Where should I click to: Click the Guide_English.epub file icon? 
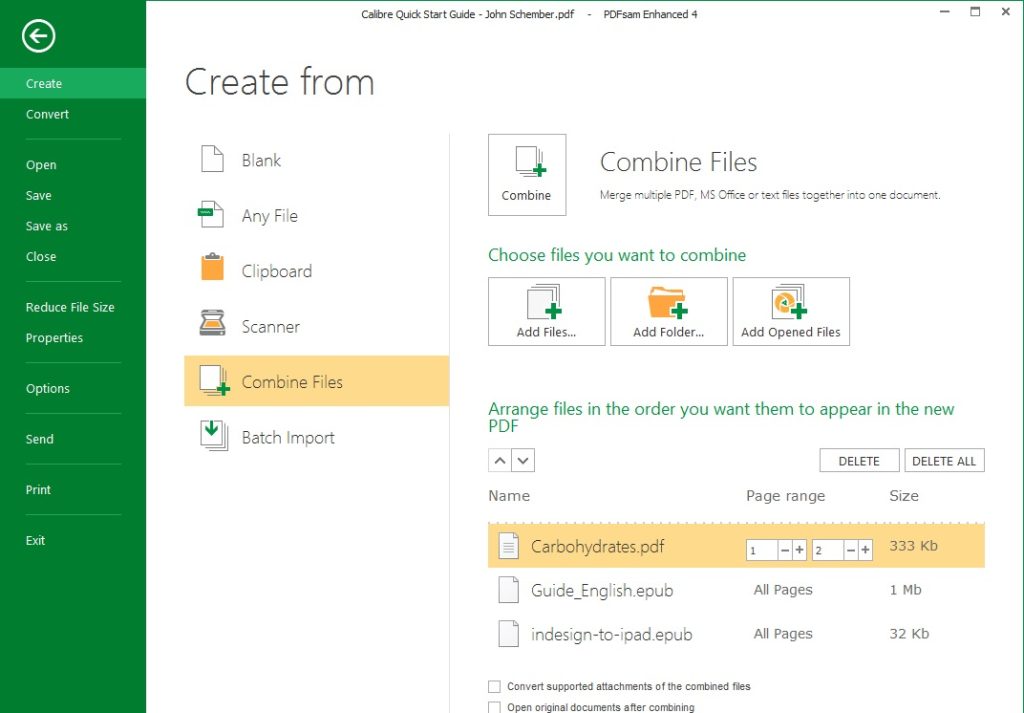click(509, 590)
